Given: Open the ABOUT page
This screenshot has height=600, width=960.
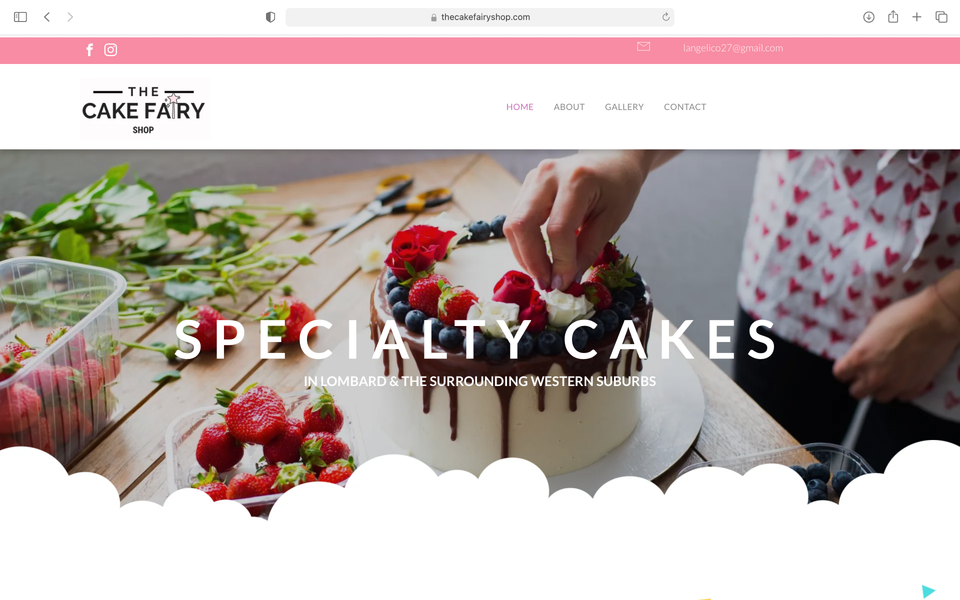Looking at the screenshot, I should (x=569, y=107).
